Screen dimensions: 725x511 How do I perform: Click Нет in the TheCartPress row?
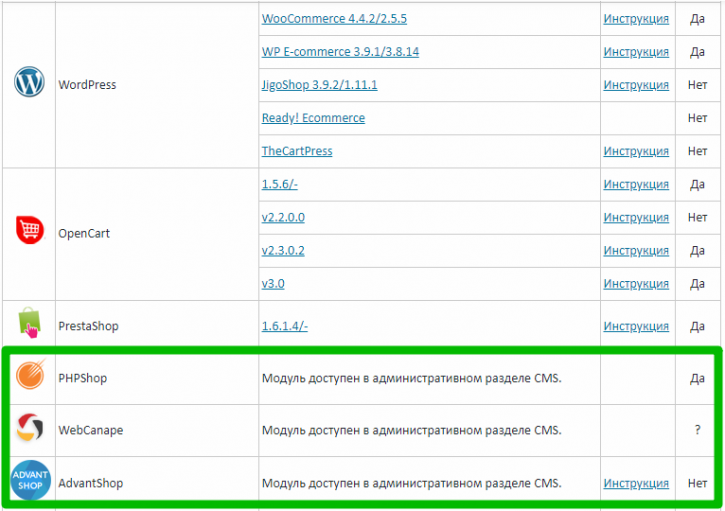pos(697,151)
